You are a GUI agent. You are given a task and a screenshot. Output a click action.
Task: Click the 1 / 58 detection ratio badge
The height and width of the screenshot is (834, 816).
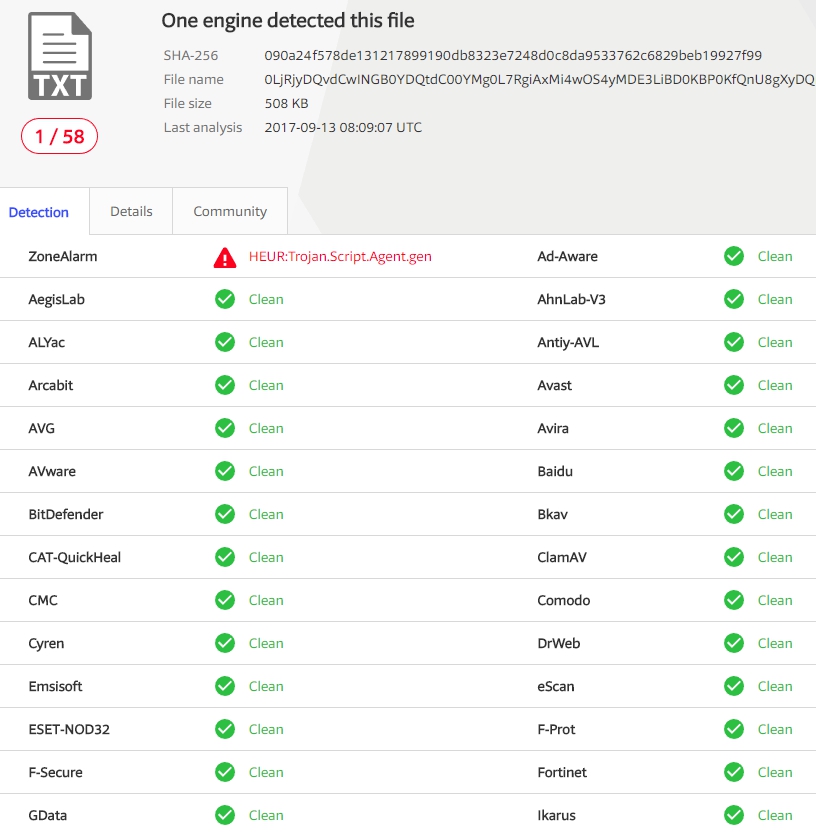[60, 136]
